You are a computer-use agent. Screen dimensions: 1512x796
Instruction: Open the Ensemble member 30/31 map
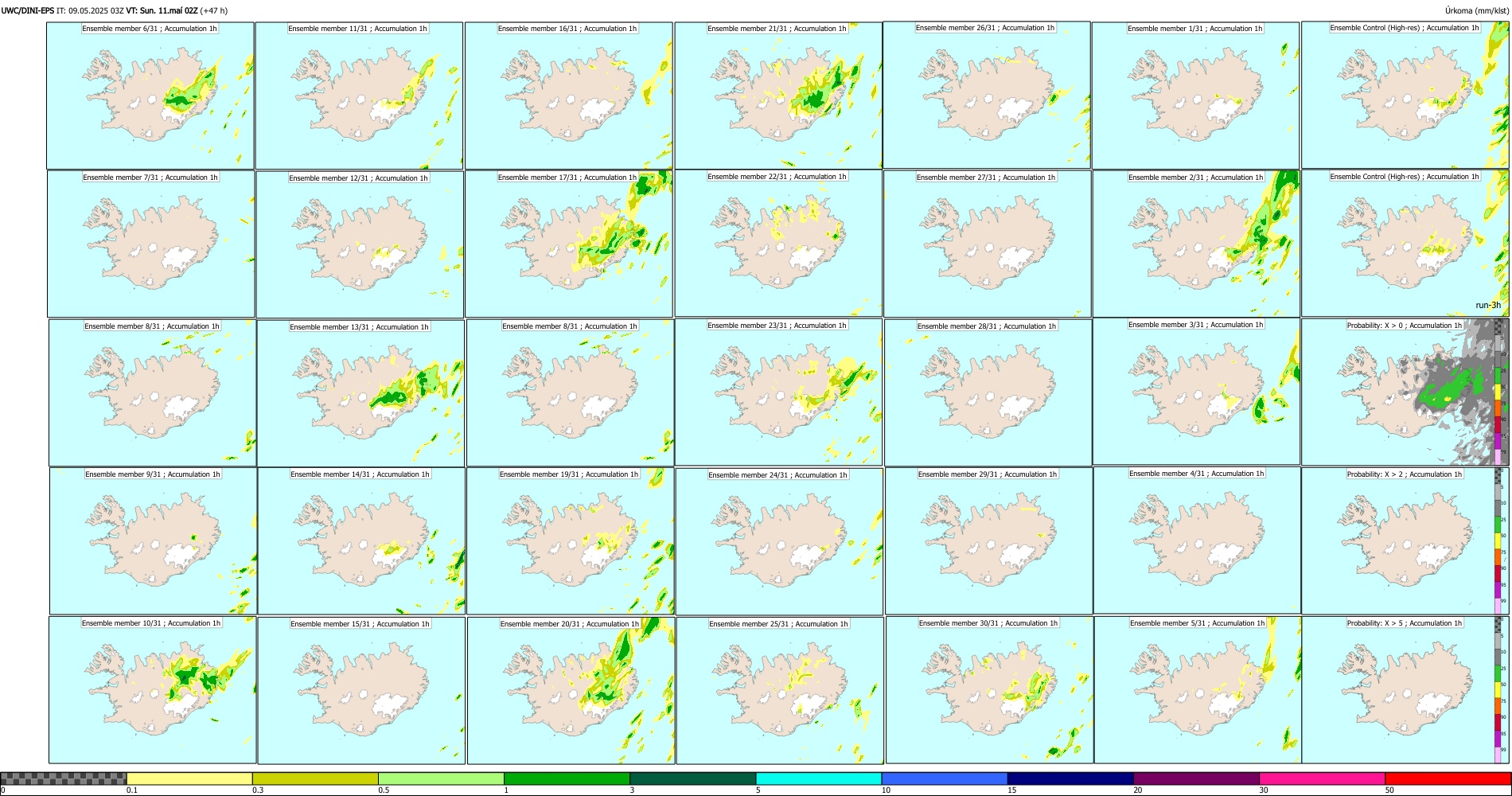click(989, 690)
